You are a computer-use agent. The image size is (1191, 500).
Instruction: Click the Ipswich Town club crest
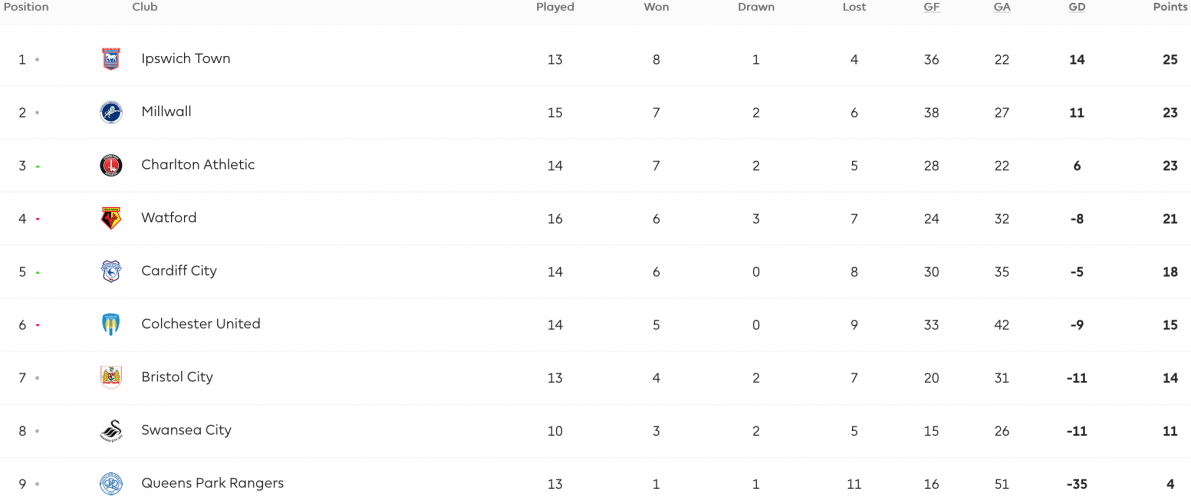pyautogui.click(x=111, y=59)
